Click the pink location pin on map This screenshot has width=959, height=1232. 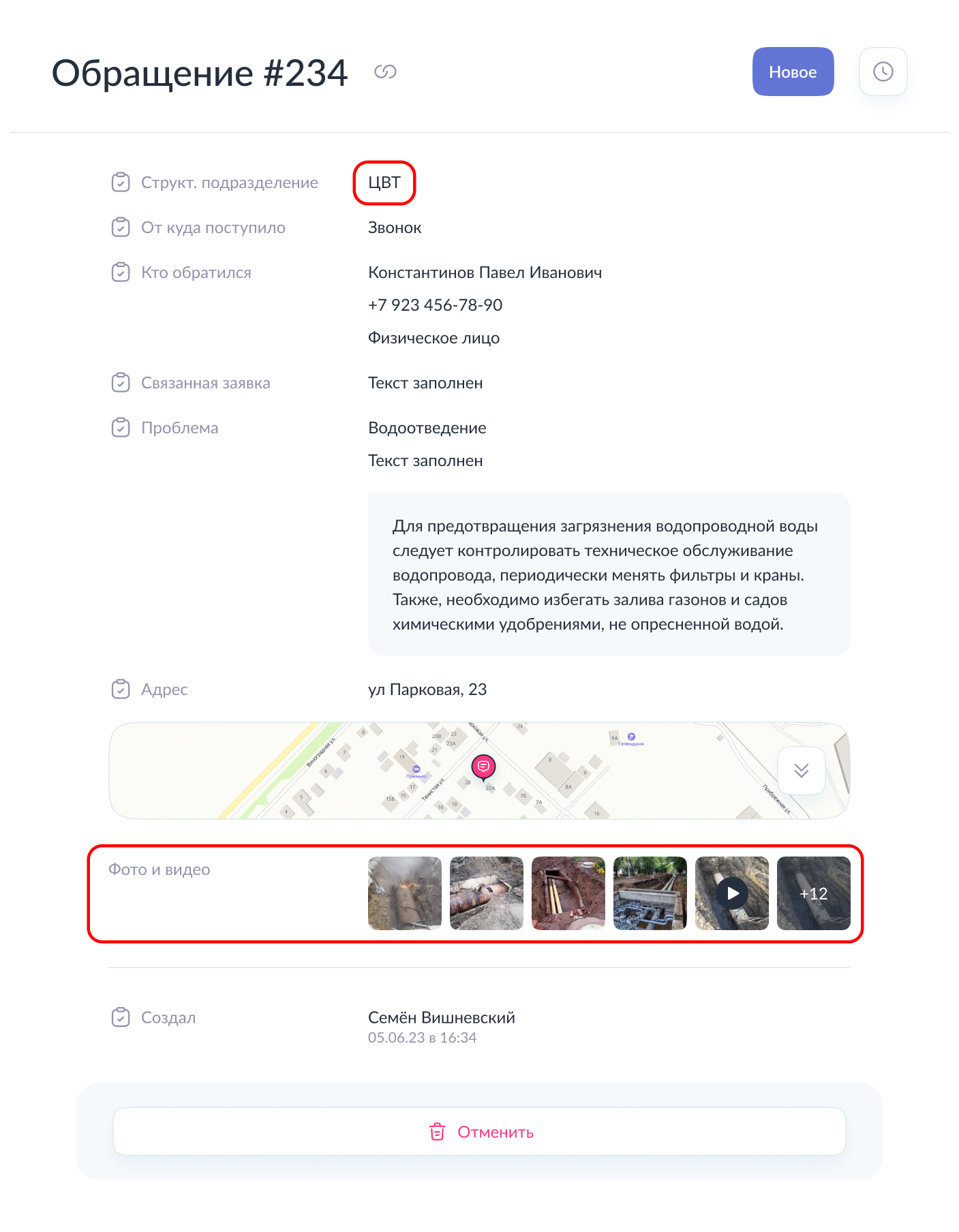click(483, 767)
